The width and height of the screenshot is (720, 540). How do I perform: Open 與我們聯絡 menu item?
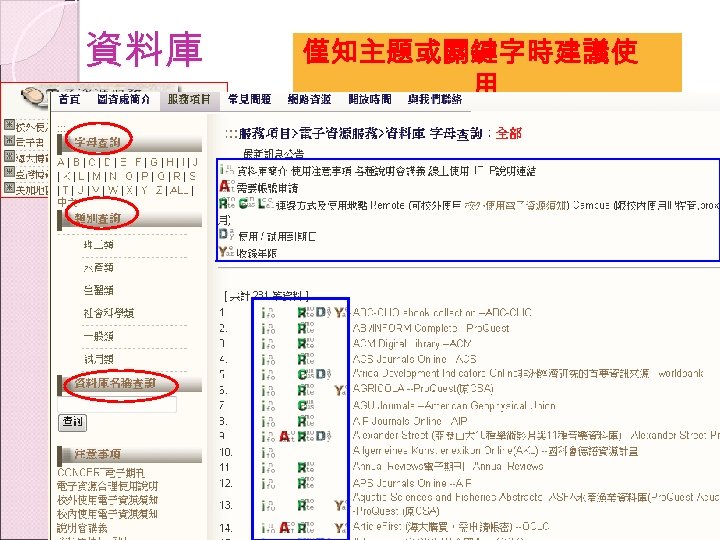point(435,99)
